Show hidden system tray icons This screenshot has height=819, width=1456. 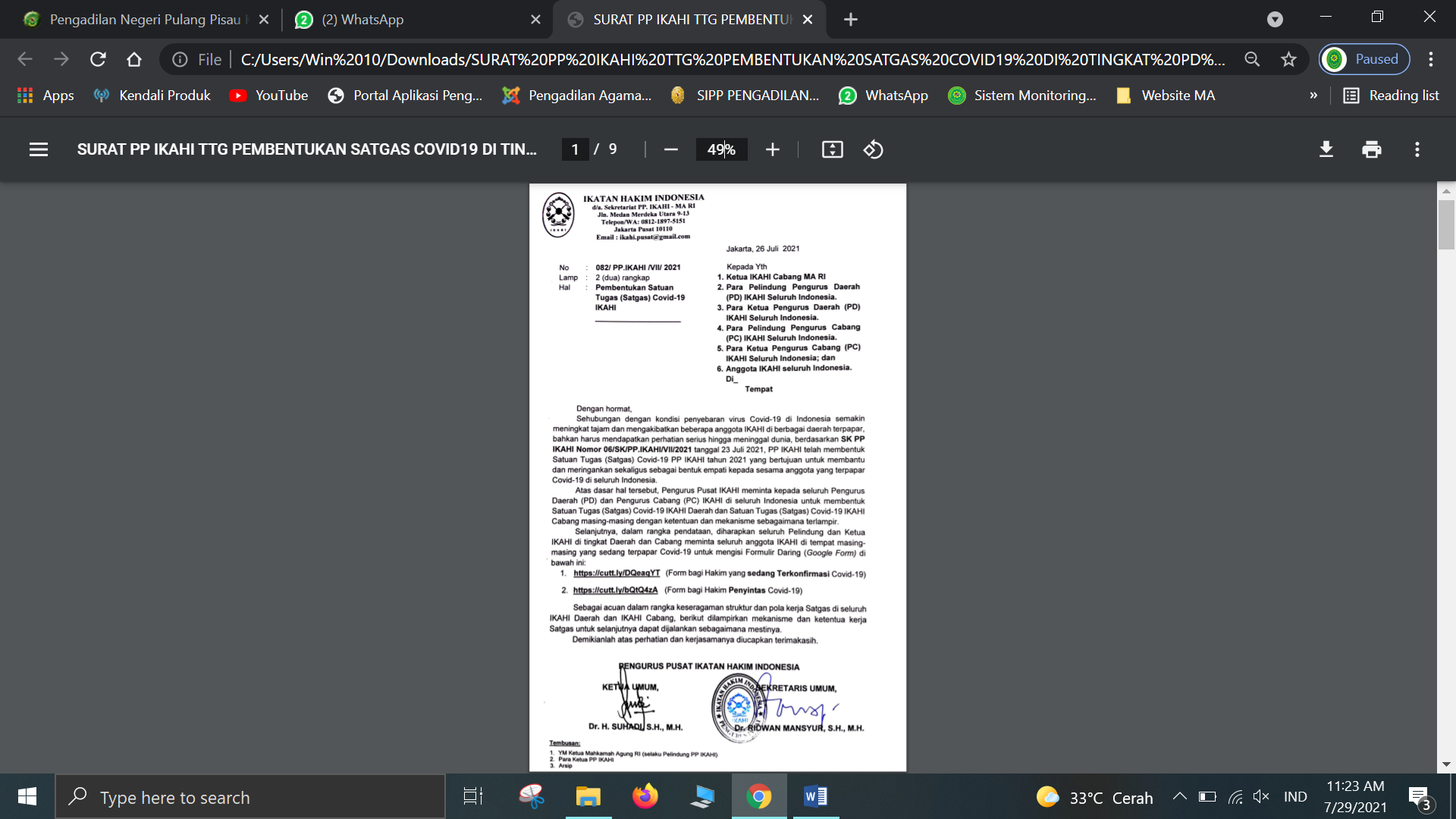[1179, 797]
